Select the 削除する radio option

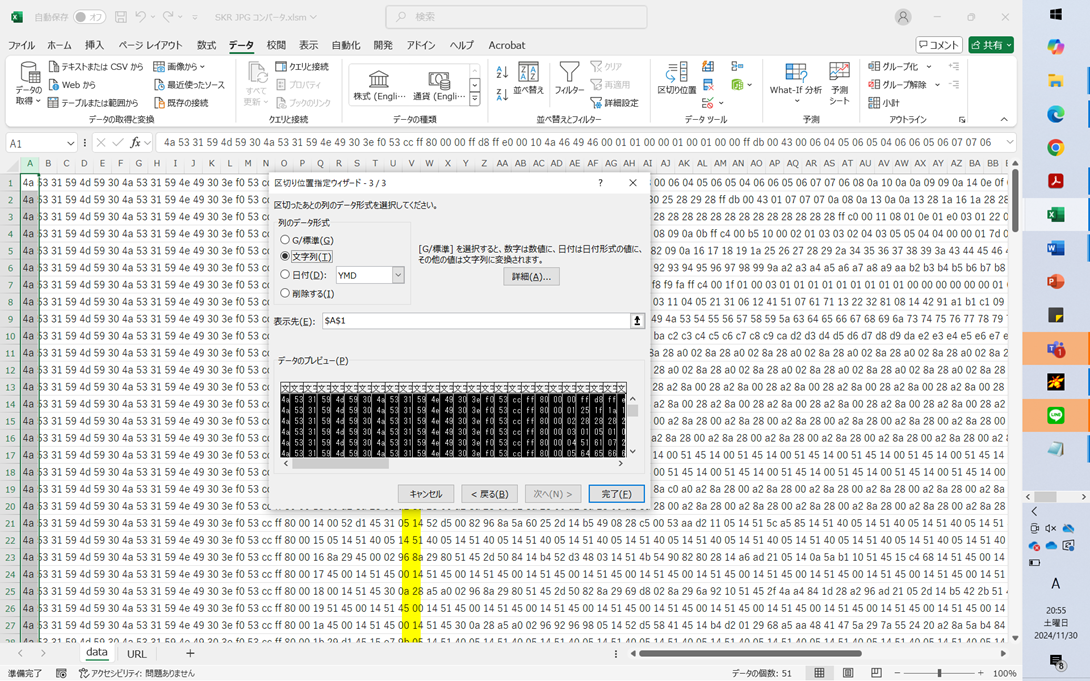tap(285, 293)
